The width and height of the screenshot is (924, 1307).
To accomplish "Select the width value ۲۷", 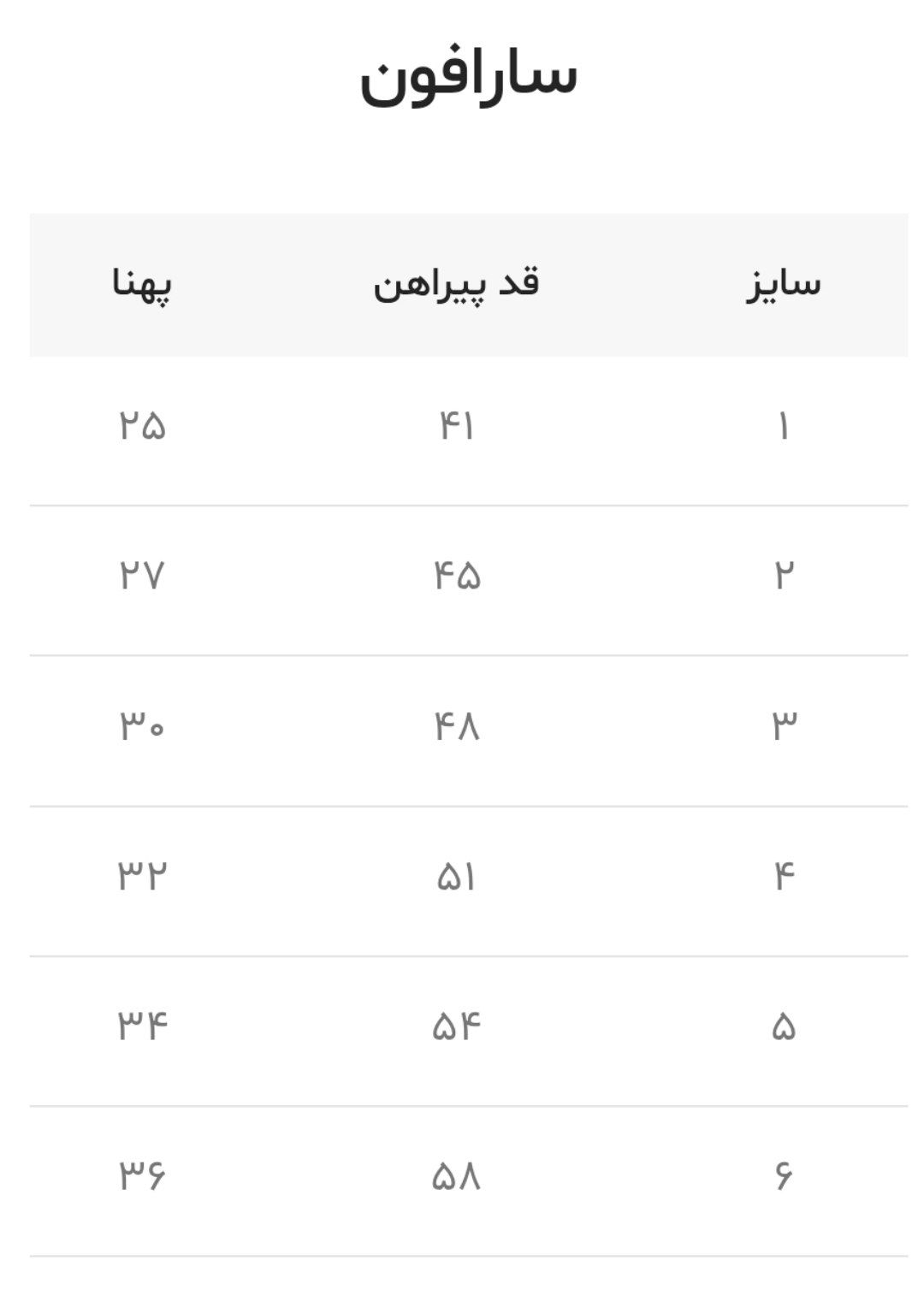I will (142, 576).
